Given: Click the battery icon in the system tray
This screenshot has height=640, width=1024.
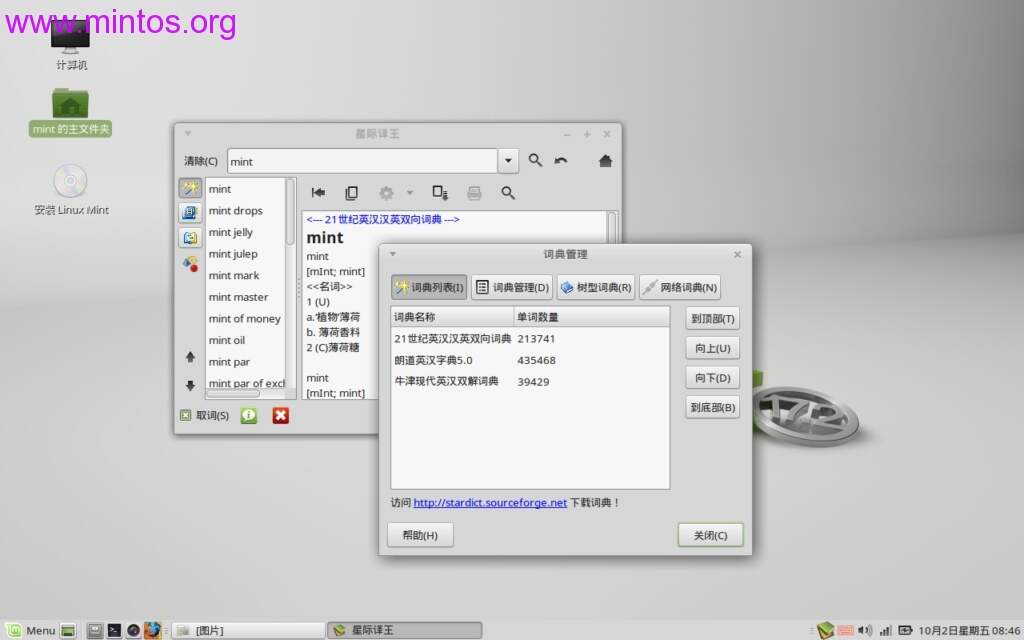Looking at the screenshot, I should (x=905, y=630).
